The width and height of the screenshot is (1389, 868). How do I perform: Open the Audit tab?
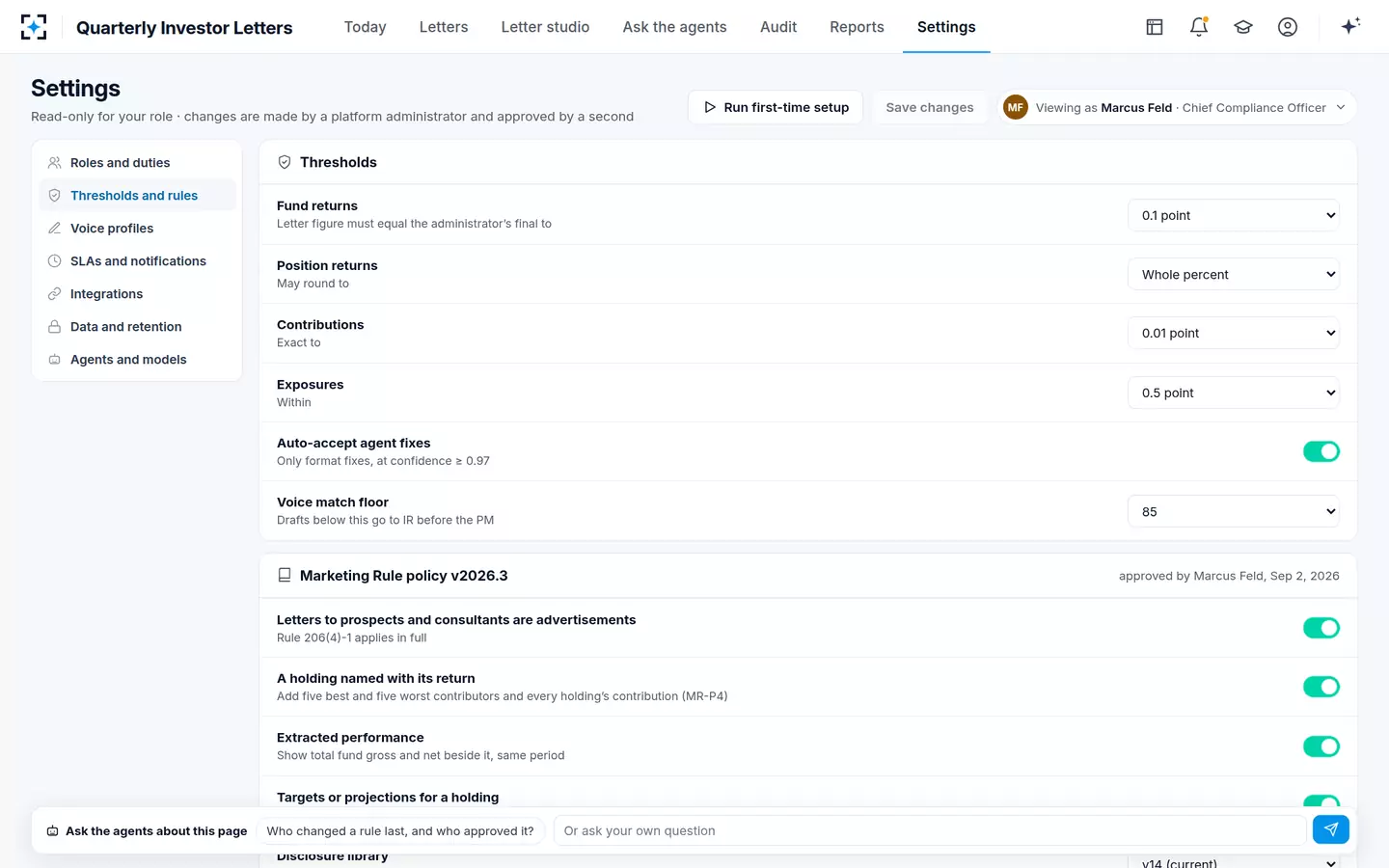pos(778,27)
